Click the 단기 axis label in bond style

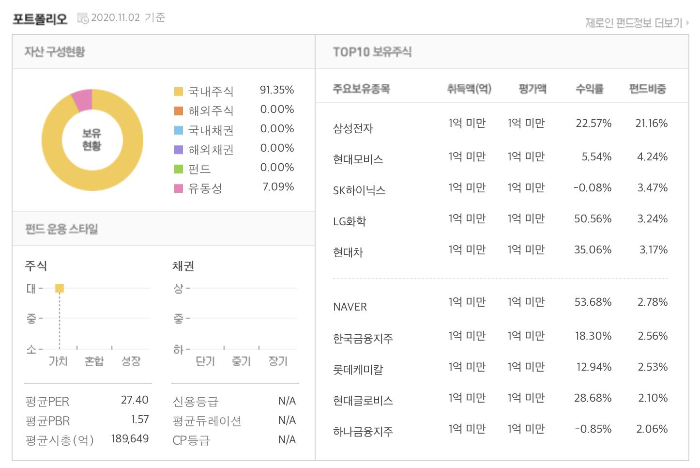[205, 361]
